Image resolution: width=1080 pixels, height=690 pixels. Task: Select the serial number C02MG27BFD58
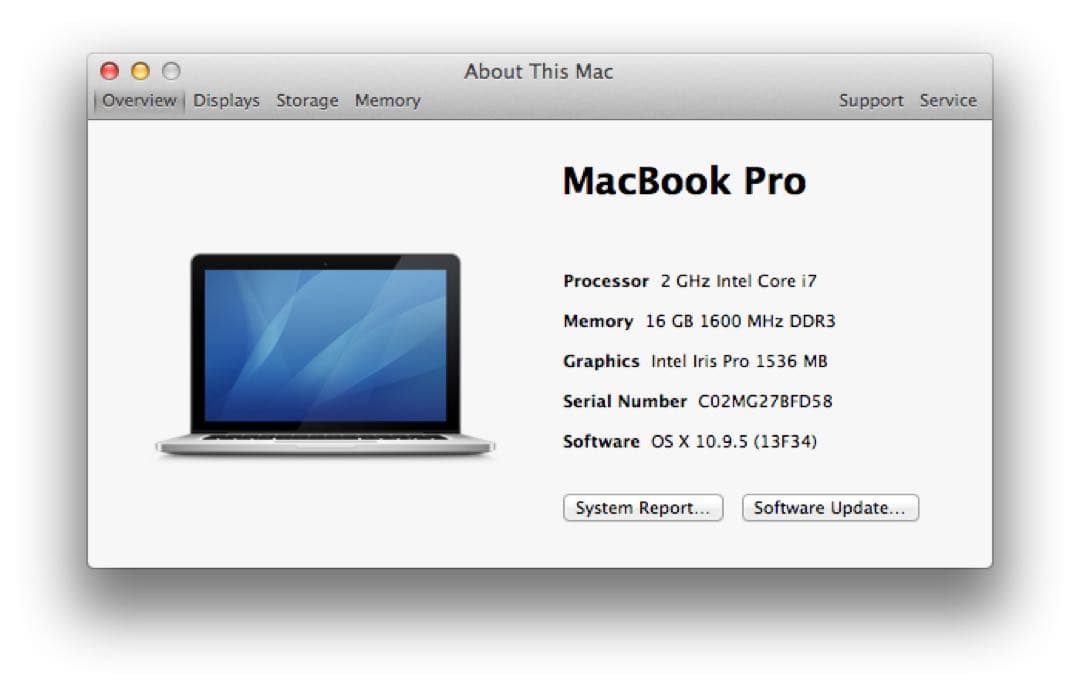tap(768, 401)
